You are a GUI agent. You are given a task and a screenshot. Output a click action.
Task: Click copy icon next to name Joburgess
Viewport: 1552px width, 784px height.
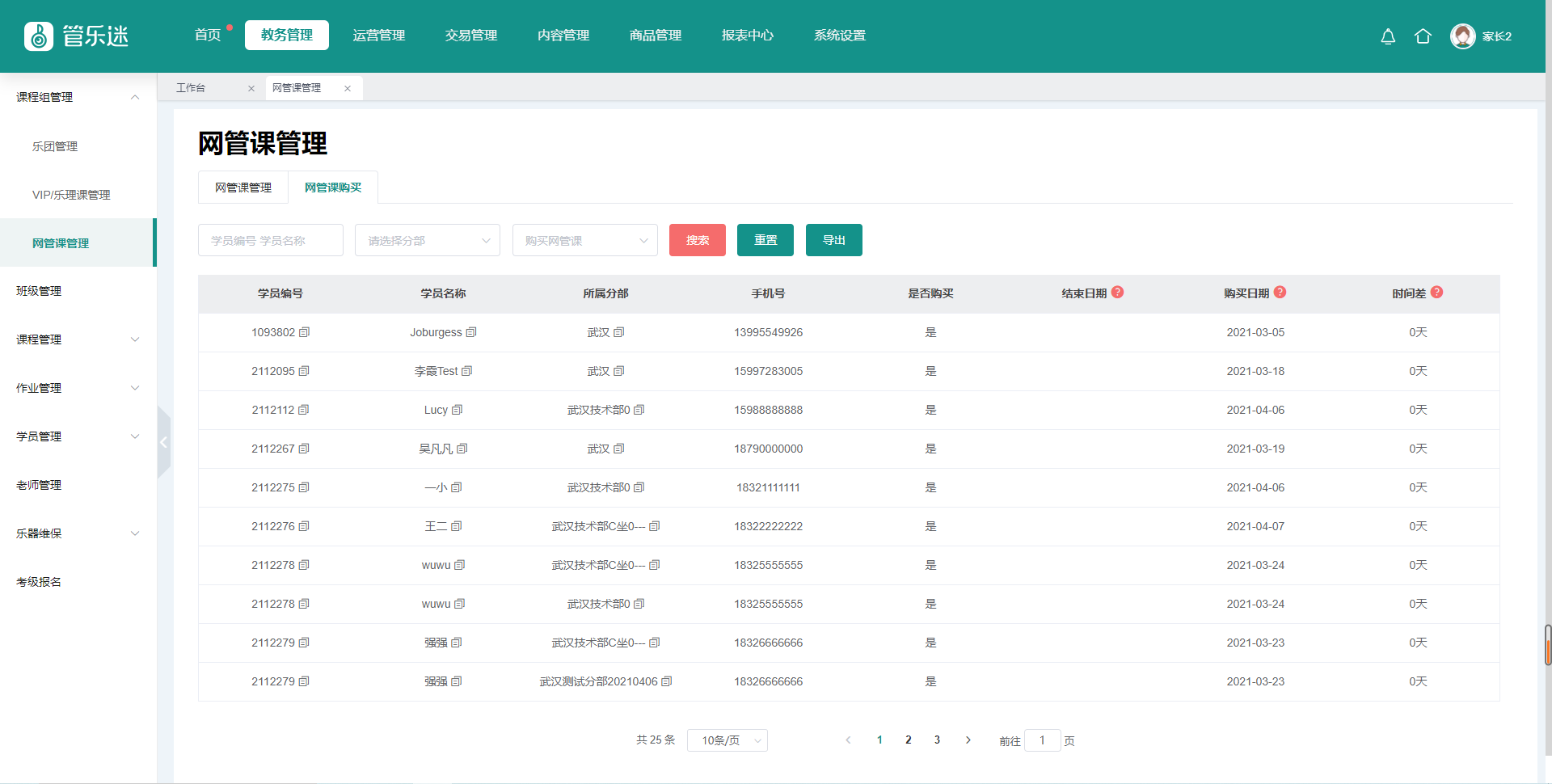tap(471, 332)
